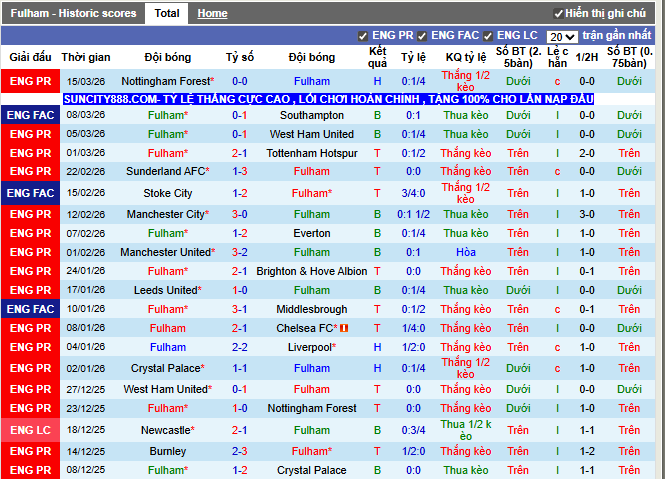Open Tottenham Hotspur team link
Screen dimensions: 665x479
pos(312,153)
